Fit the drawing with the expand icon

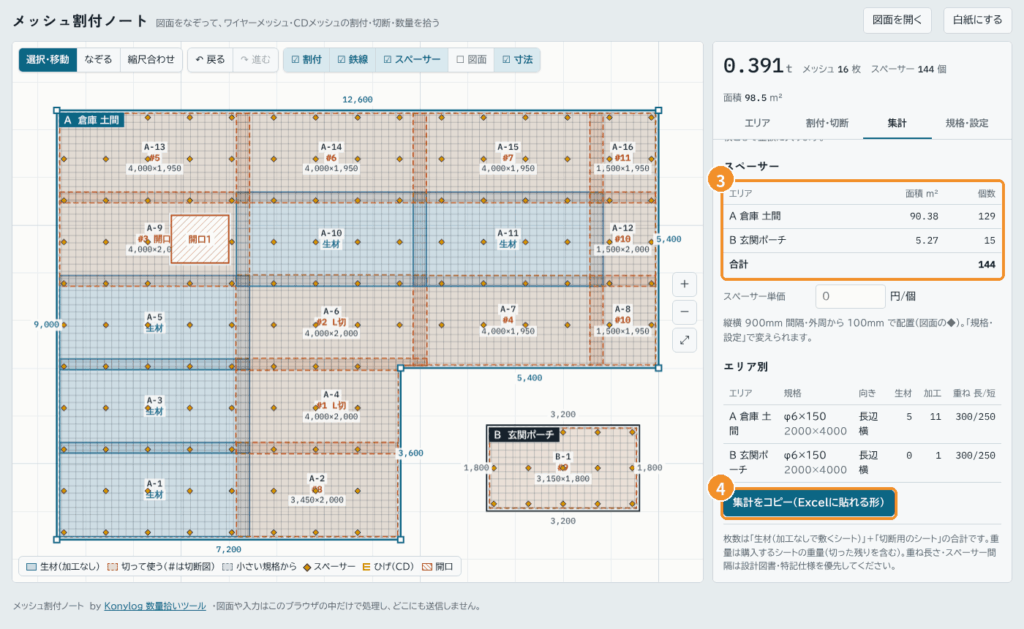(684, 340)
